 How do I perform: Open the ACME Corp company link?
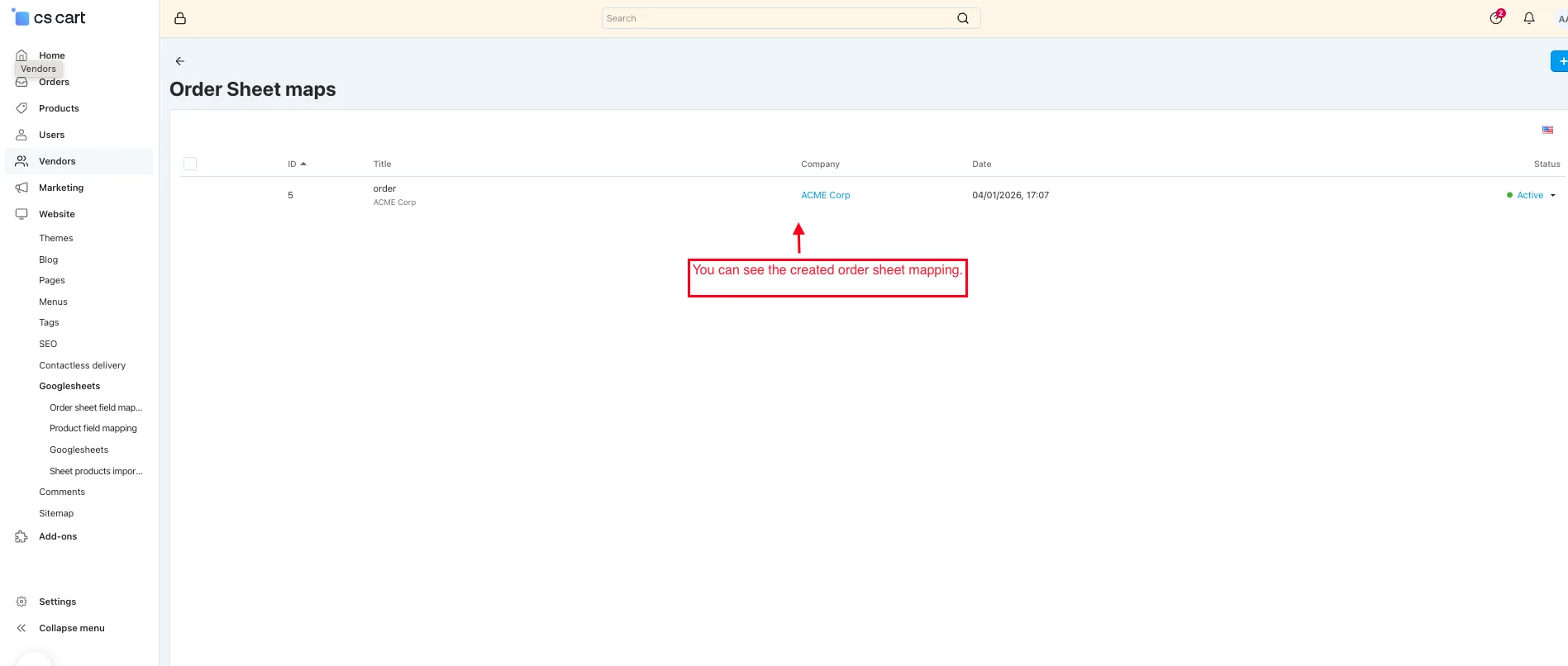[x=826, y=195]
